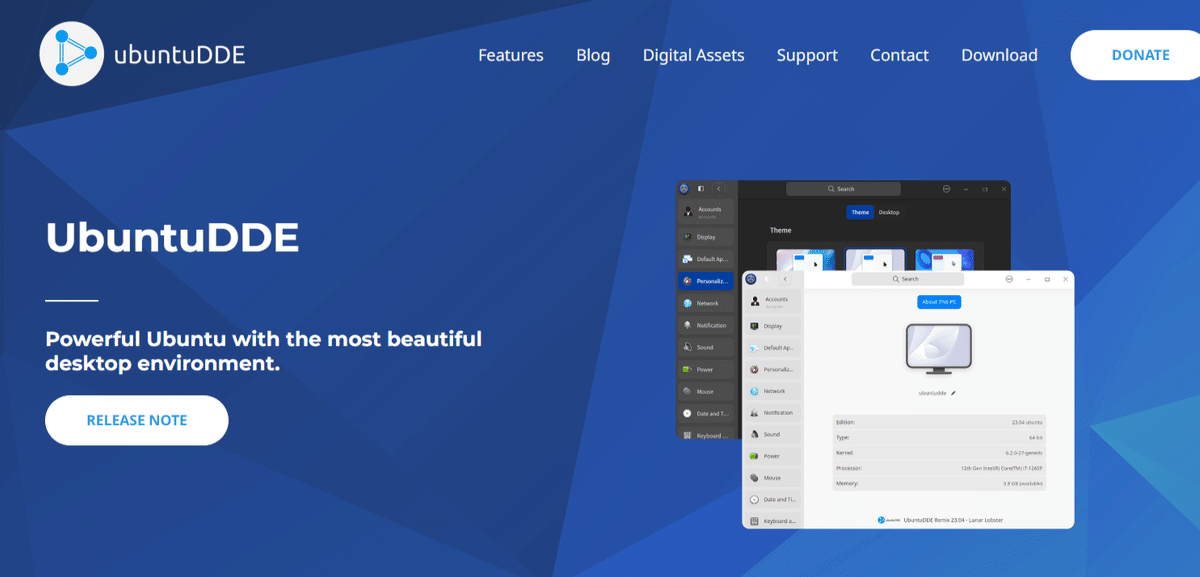Screen dimensions: 1200x577
Task: Click the pencil edit icon beside ubuntudde
Action: coord(954,393)
